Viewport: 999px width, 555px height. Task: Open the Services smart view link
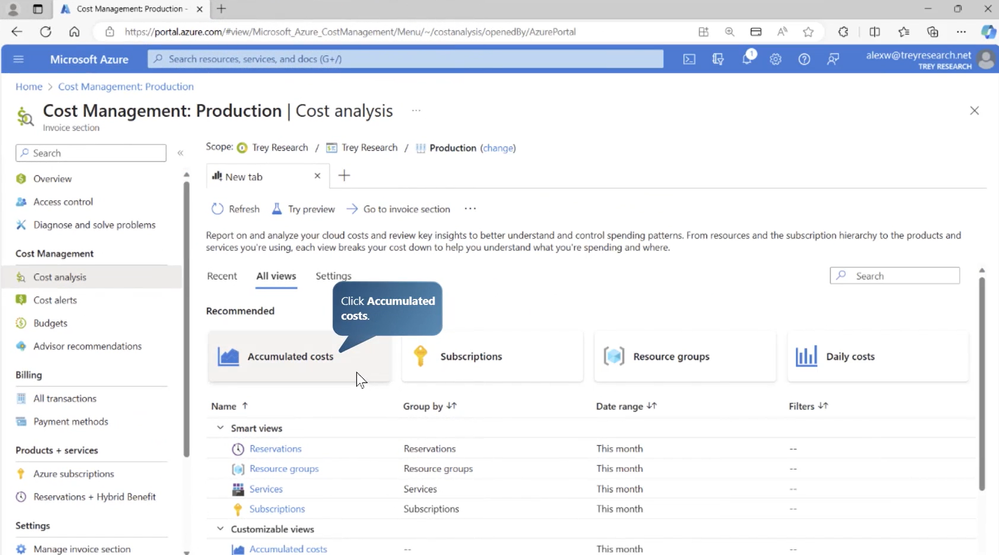(x=266, y=489)
